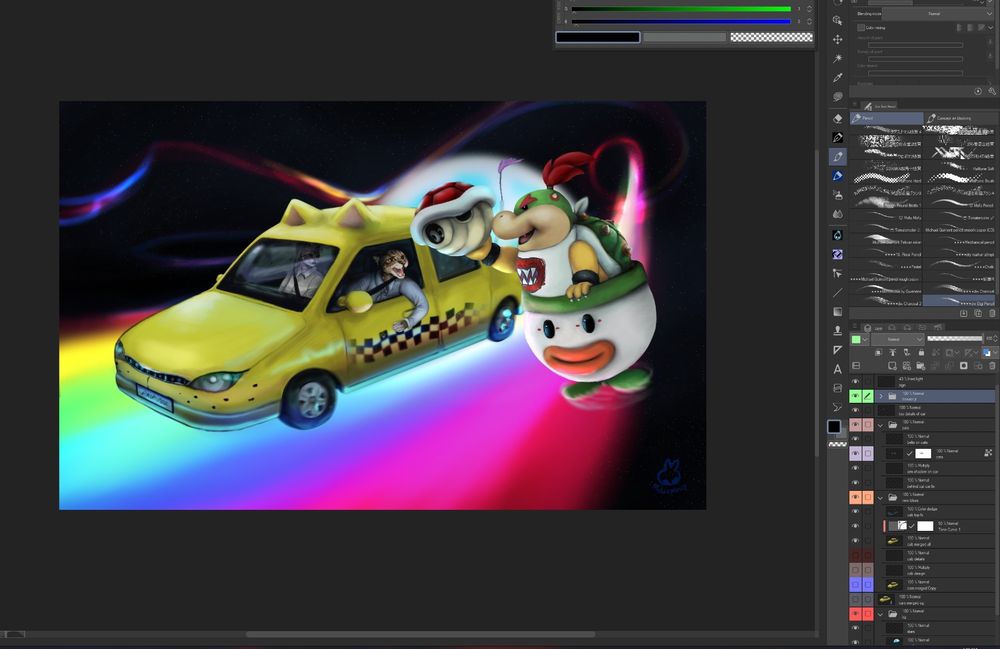1000x649 pixels.
Task: Select the Charcoal 2 brush preset
Action: point(886,302)
